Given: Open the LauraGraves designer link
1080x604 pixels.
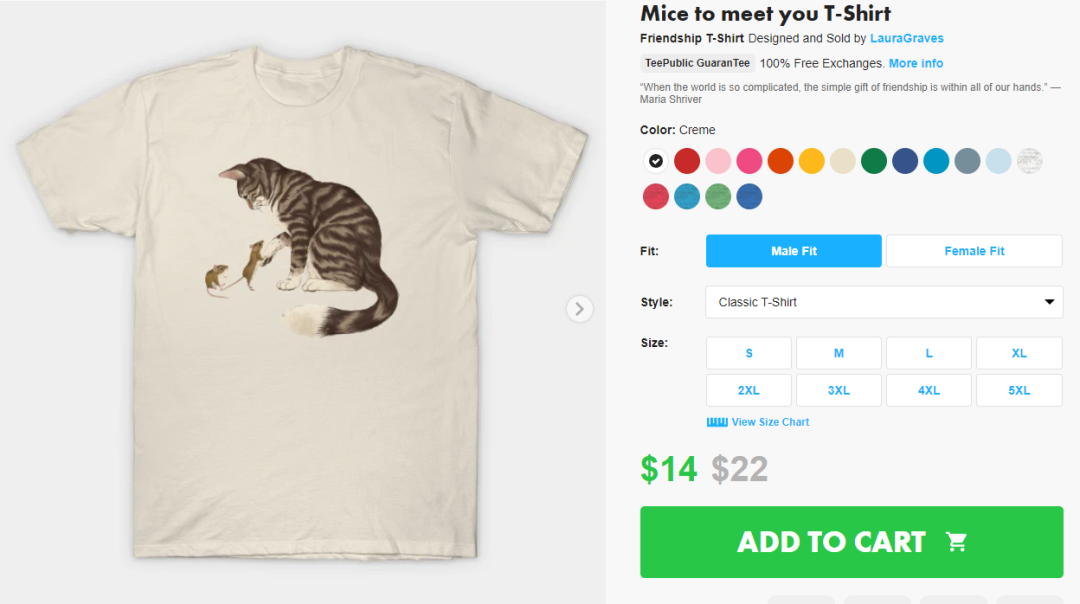Looking at the screenshot, I should tap(906, 38).
